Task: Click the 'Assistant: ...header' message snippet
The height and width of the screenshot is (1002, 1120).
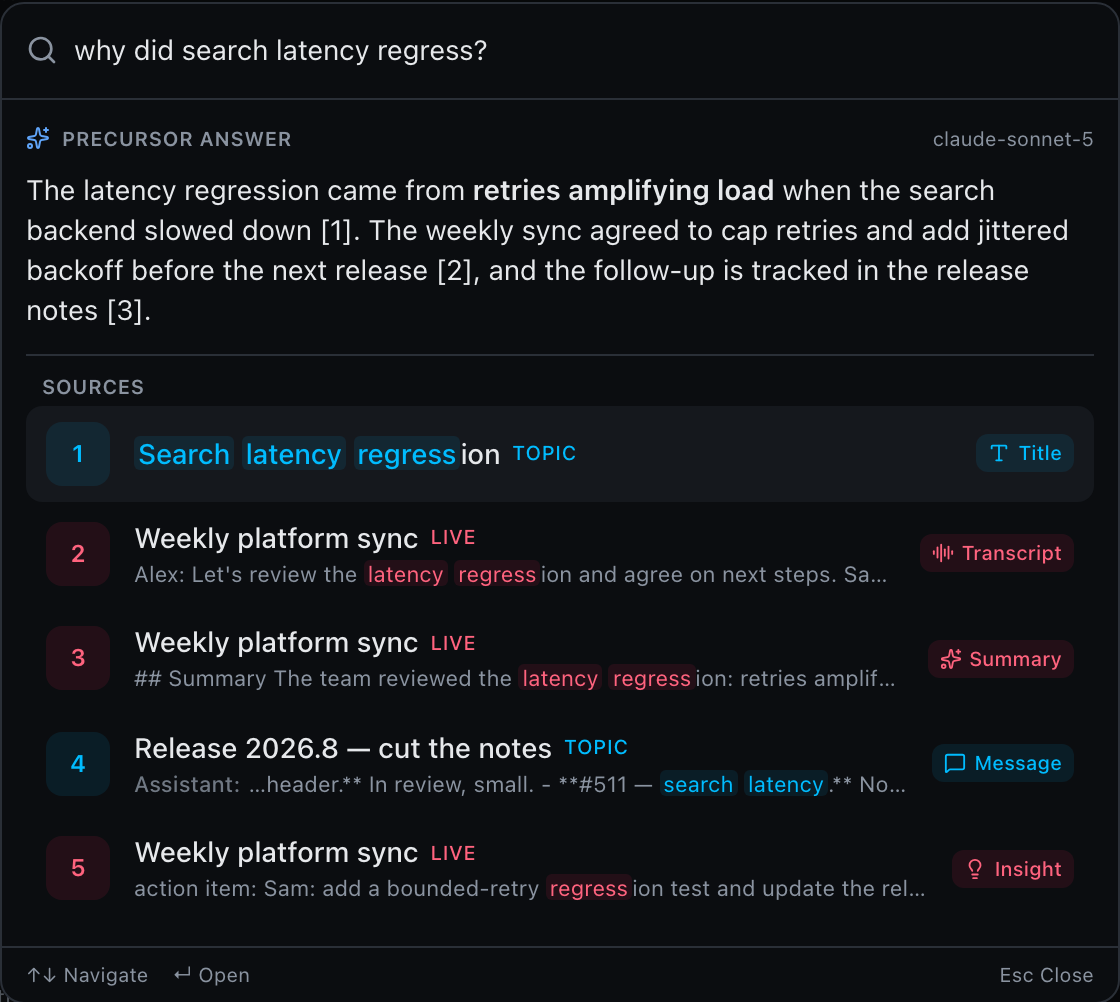Action: click(x=520, y=785)
